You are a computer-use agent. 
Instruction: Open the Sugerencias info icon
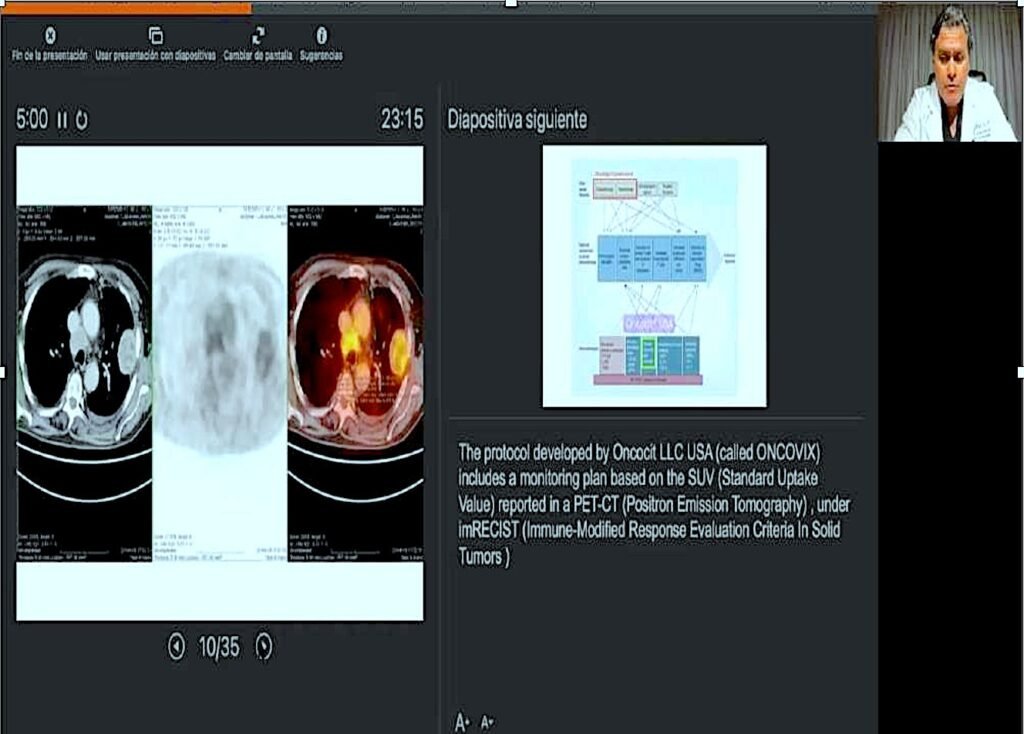tap(321, 36)
